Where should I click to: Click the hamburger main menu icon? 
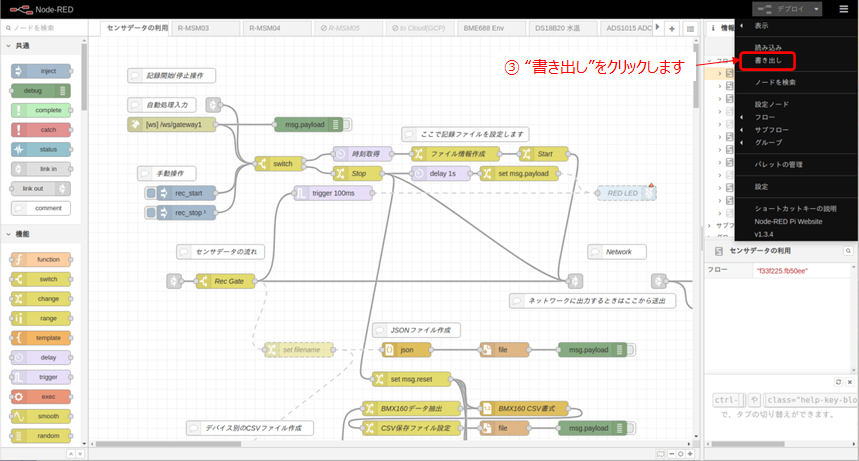tap(843, 9)
